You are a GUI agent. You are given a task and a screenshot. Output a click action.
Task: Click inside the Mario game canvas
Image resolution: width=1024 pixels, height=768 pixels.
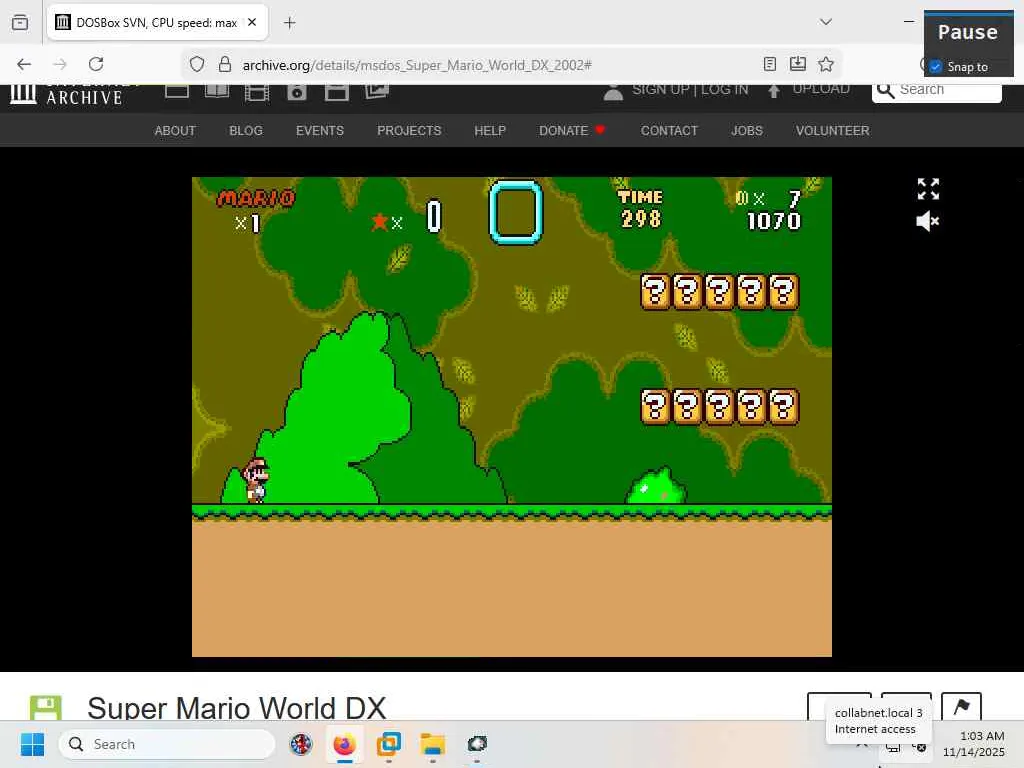coord(511,417)
